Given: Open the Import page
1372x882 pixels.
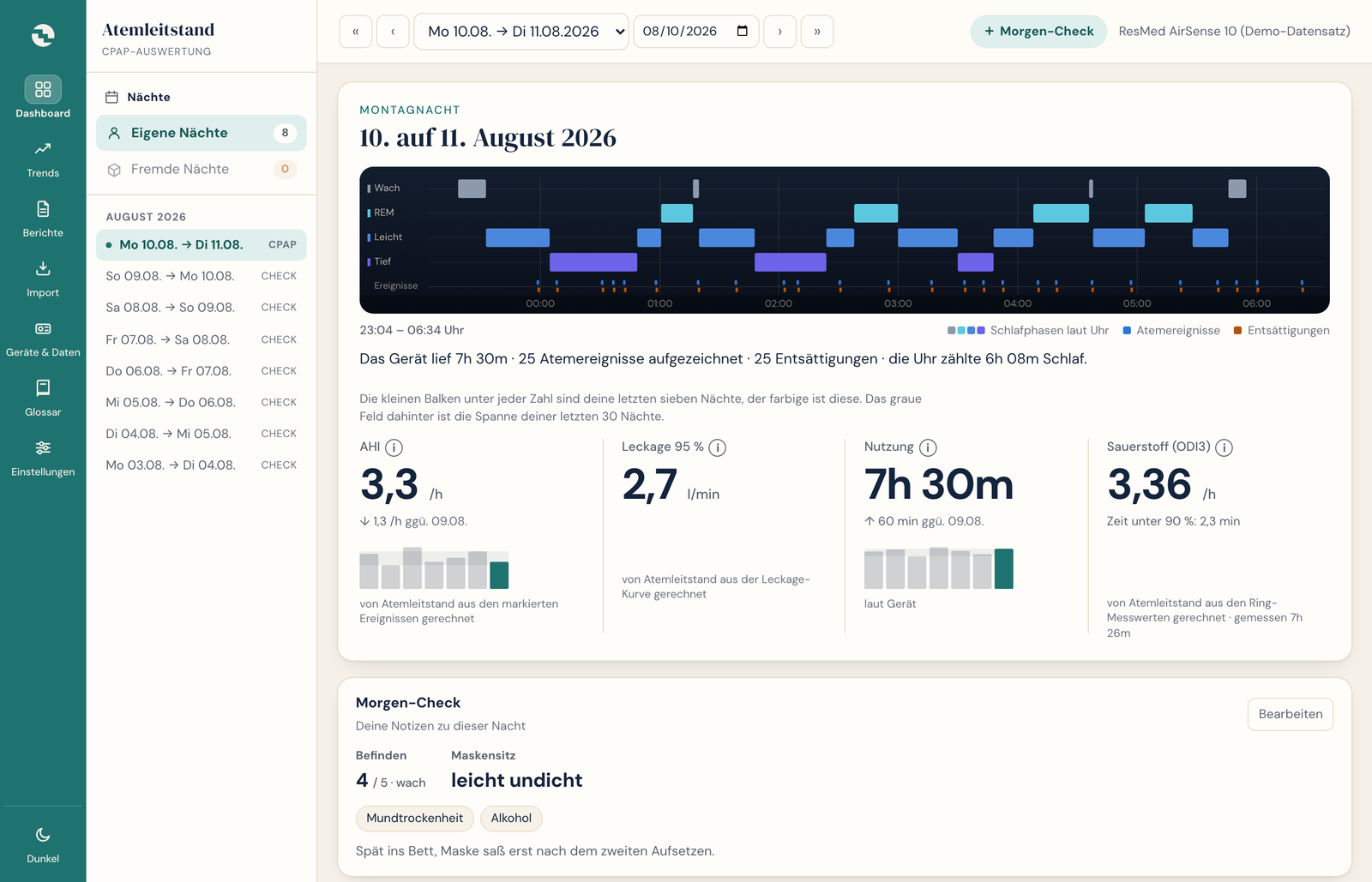Looking at the screenshot, I should [x=43, y=279].
